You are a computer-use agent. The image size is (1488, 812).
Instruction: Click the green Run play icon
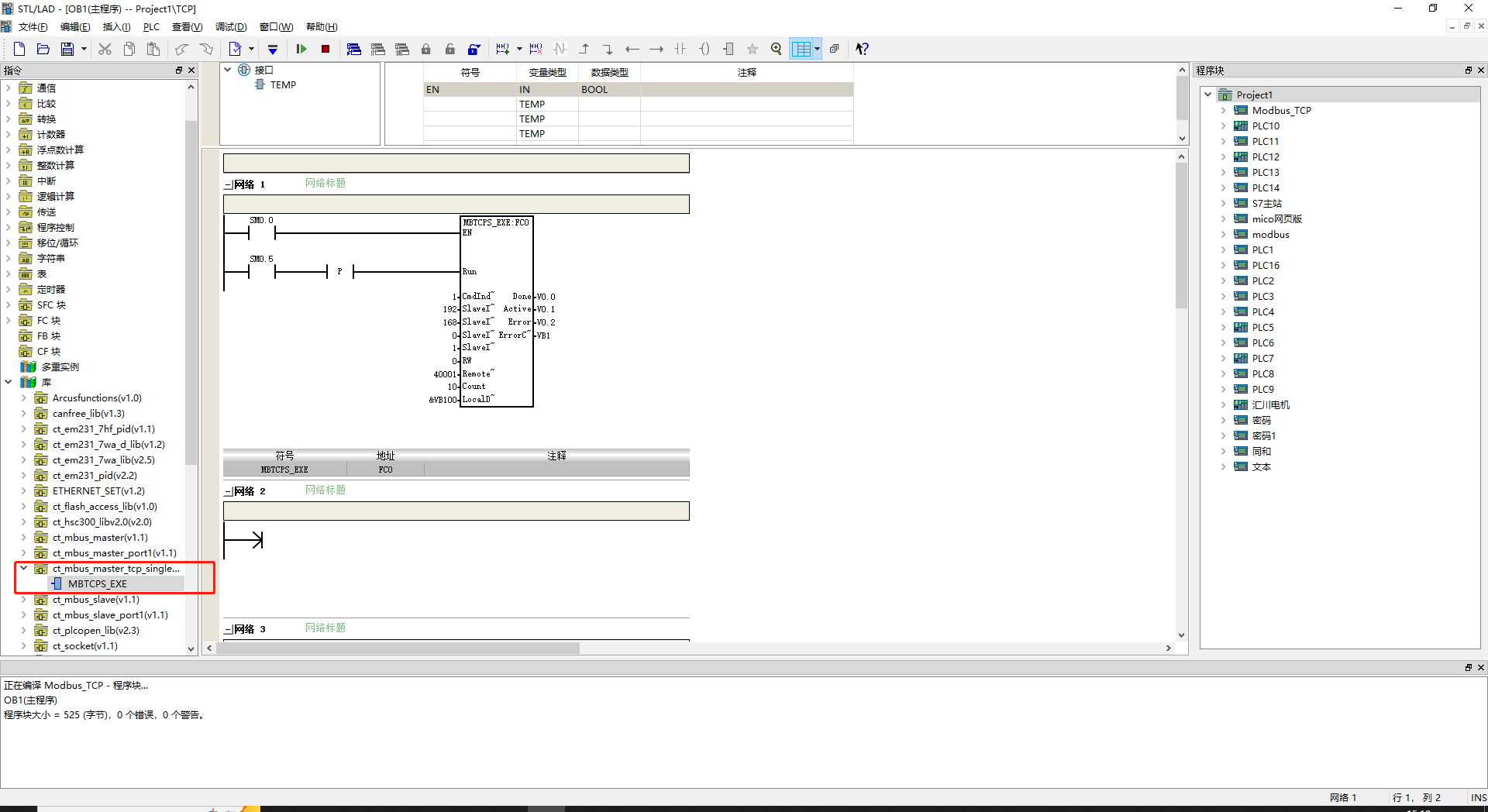(x=301, y=49)
